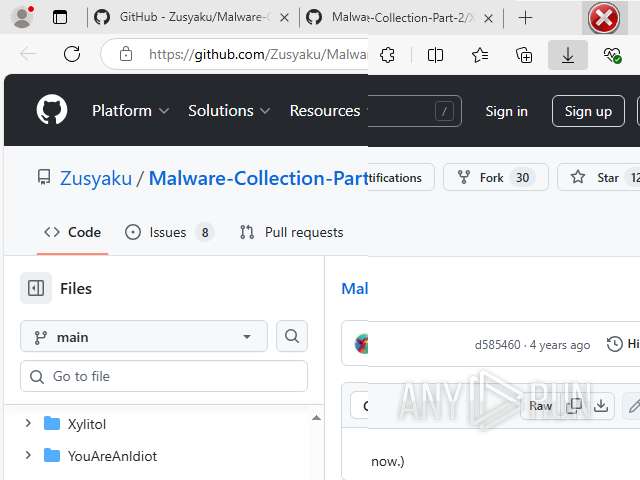Image resolution: width=640 pixels, height=480 pixels.
Task: Collapse the Files side panel icon
Action: tap(36, 288)
